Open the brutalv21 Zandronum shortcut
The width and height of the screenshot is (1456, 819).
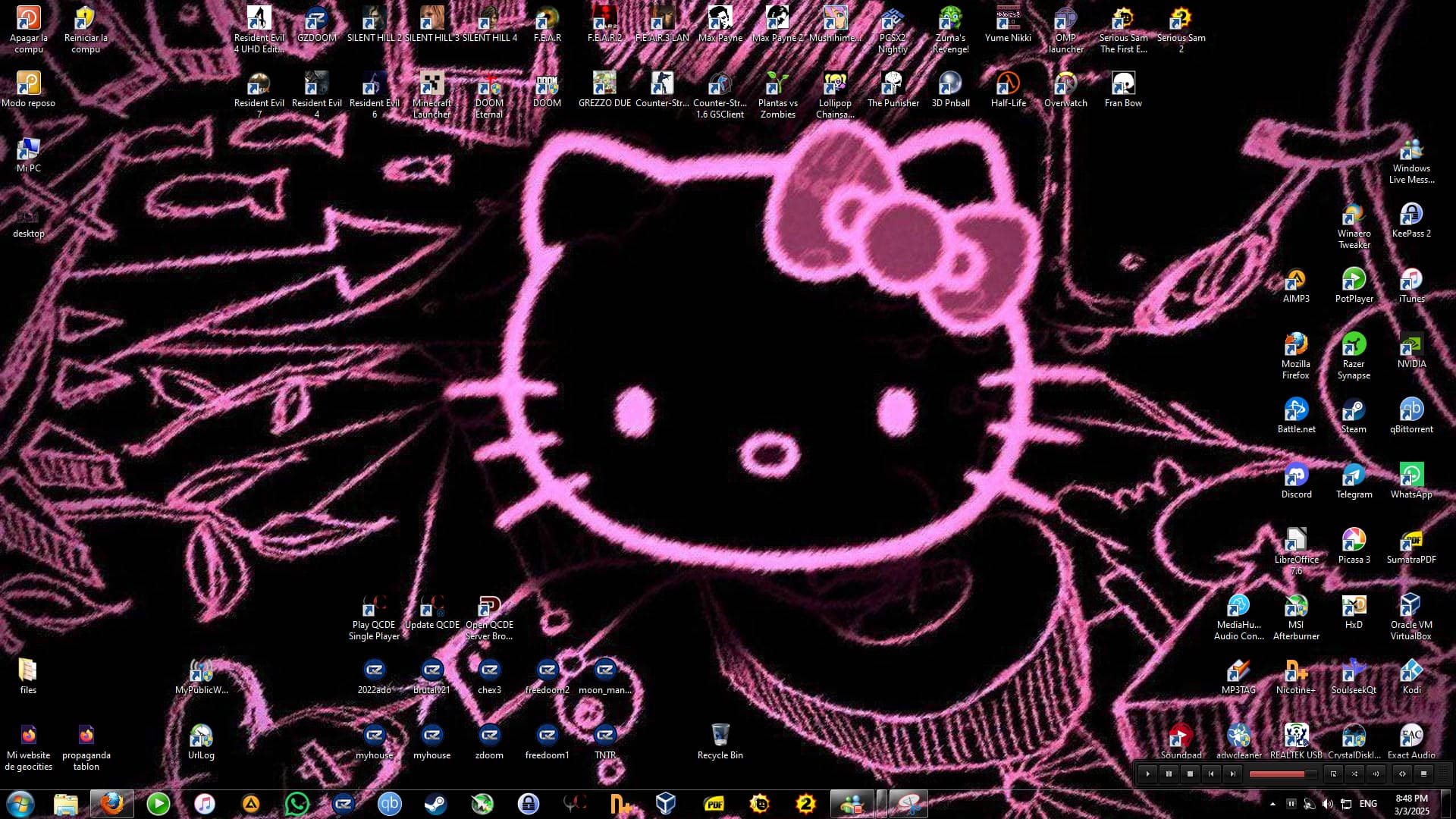431,676
